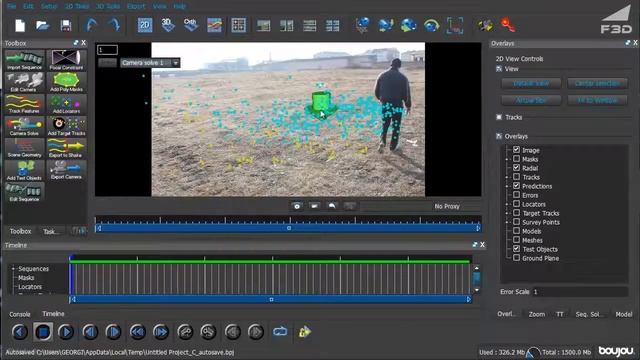Toggle the loop playback button
The image size is (640, 360).
coord(280,331)
